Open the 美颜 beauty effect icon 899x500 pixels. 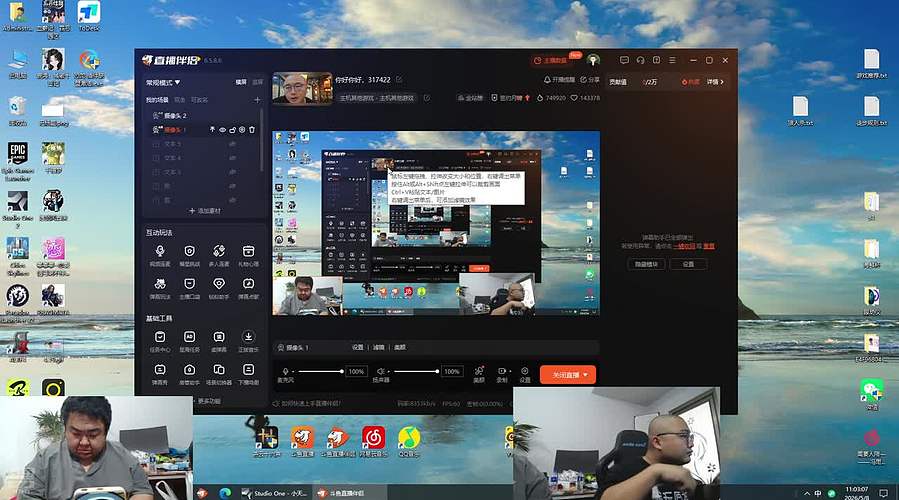(x=479, y=371)
